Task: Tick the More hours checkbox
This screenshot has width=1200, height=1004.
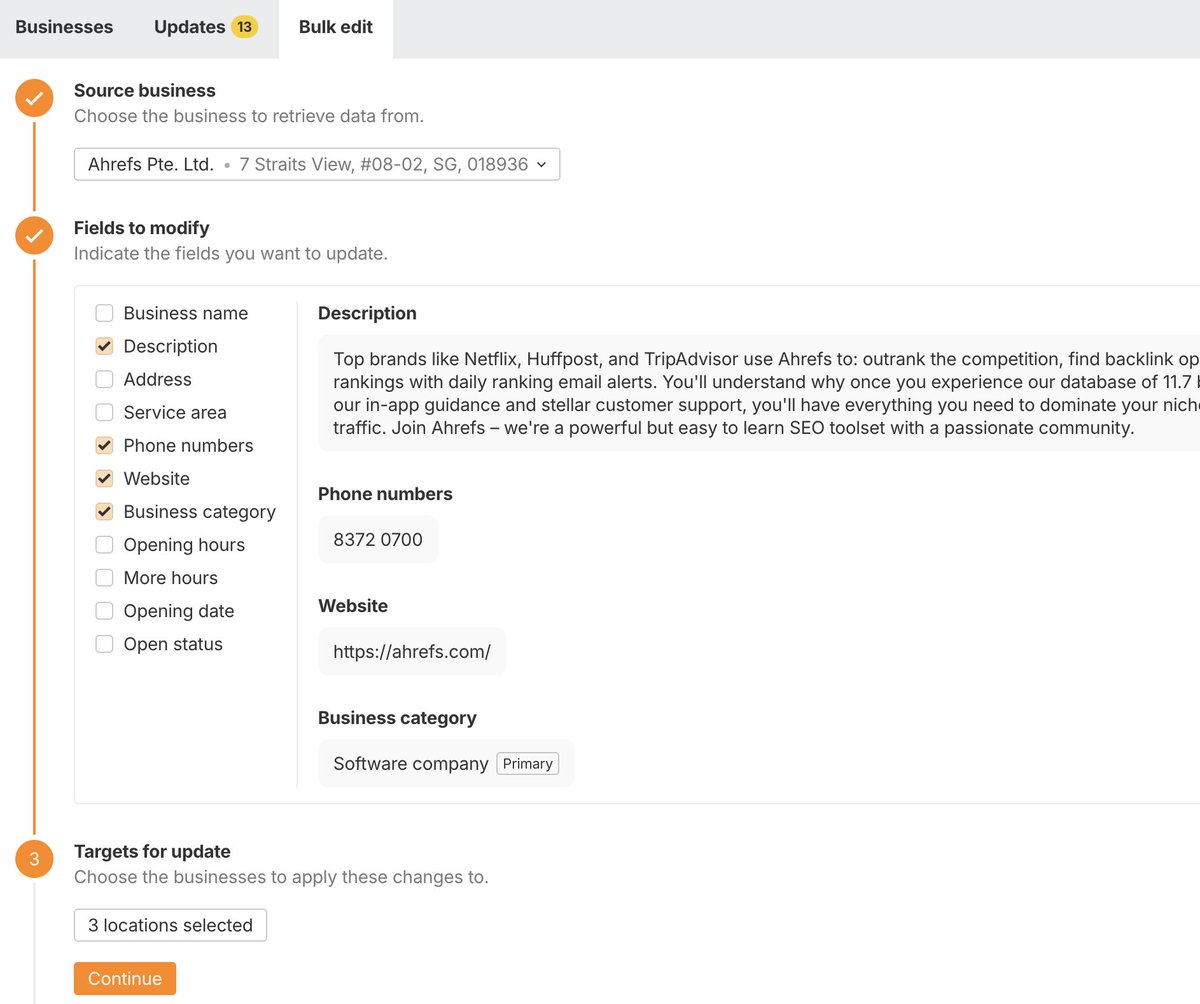Action: 104,577
